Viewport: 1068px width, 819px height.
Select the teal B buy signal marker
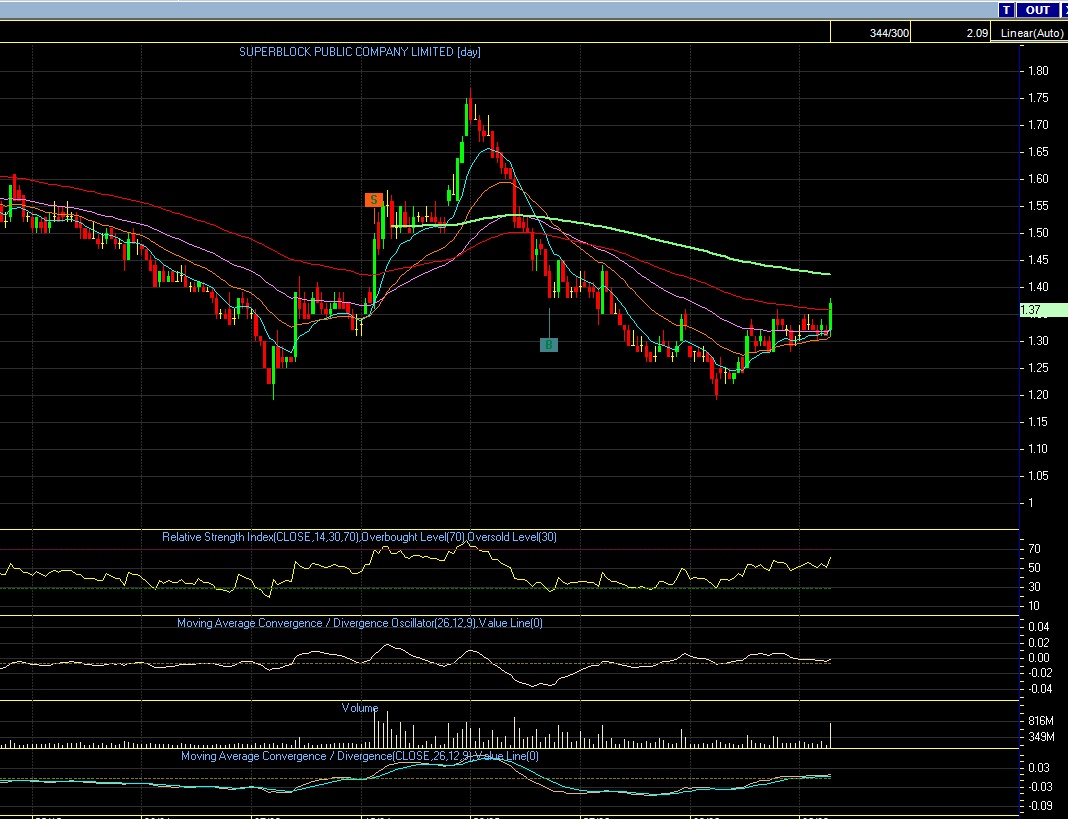point(549,345)
